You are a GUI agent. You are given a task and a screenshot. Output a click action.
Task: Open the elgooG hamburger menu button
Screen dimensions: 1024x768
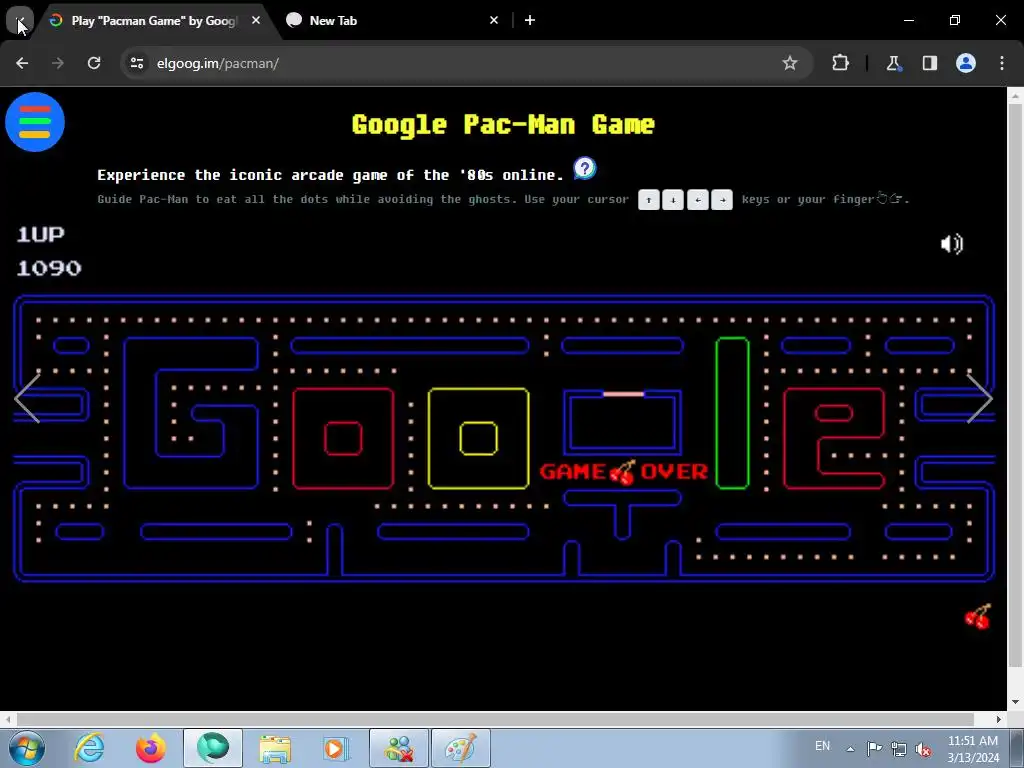(x=35, y=122)
